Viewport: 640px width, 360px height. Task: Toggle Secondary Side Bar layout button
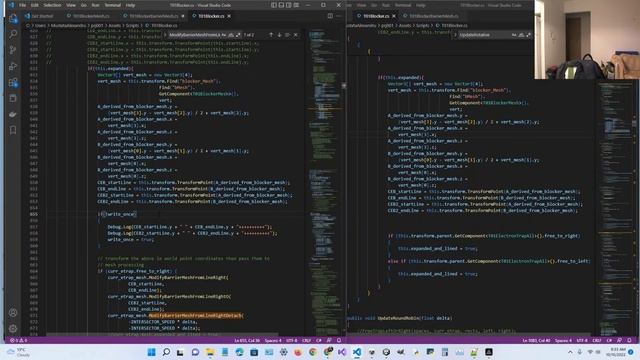click(x=289, y=5)
